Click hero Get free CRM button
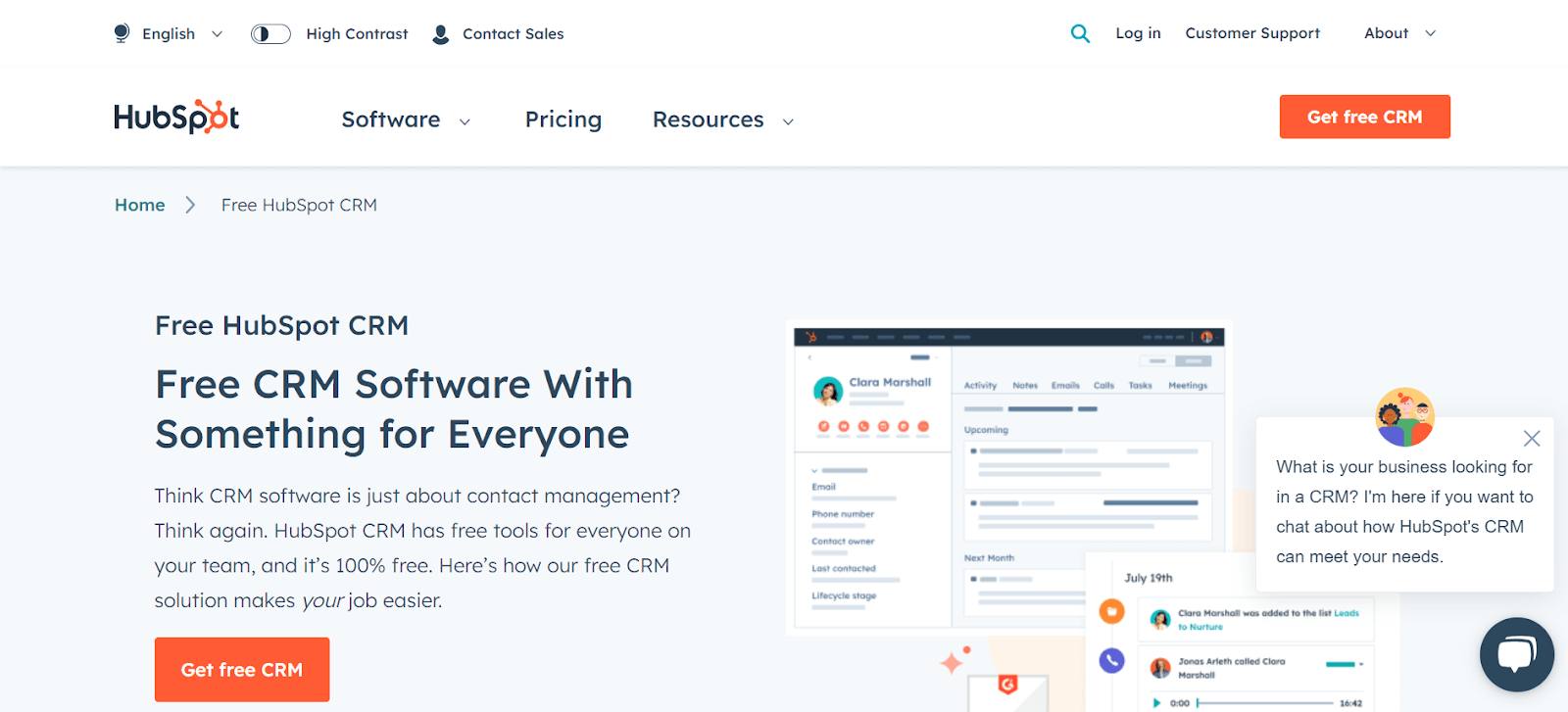The height and width of the screenshot is (712, 1568). click(242, 670)
